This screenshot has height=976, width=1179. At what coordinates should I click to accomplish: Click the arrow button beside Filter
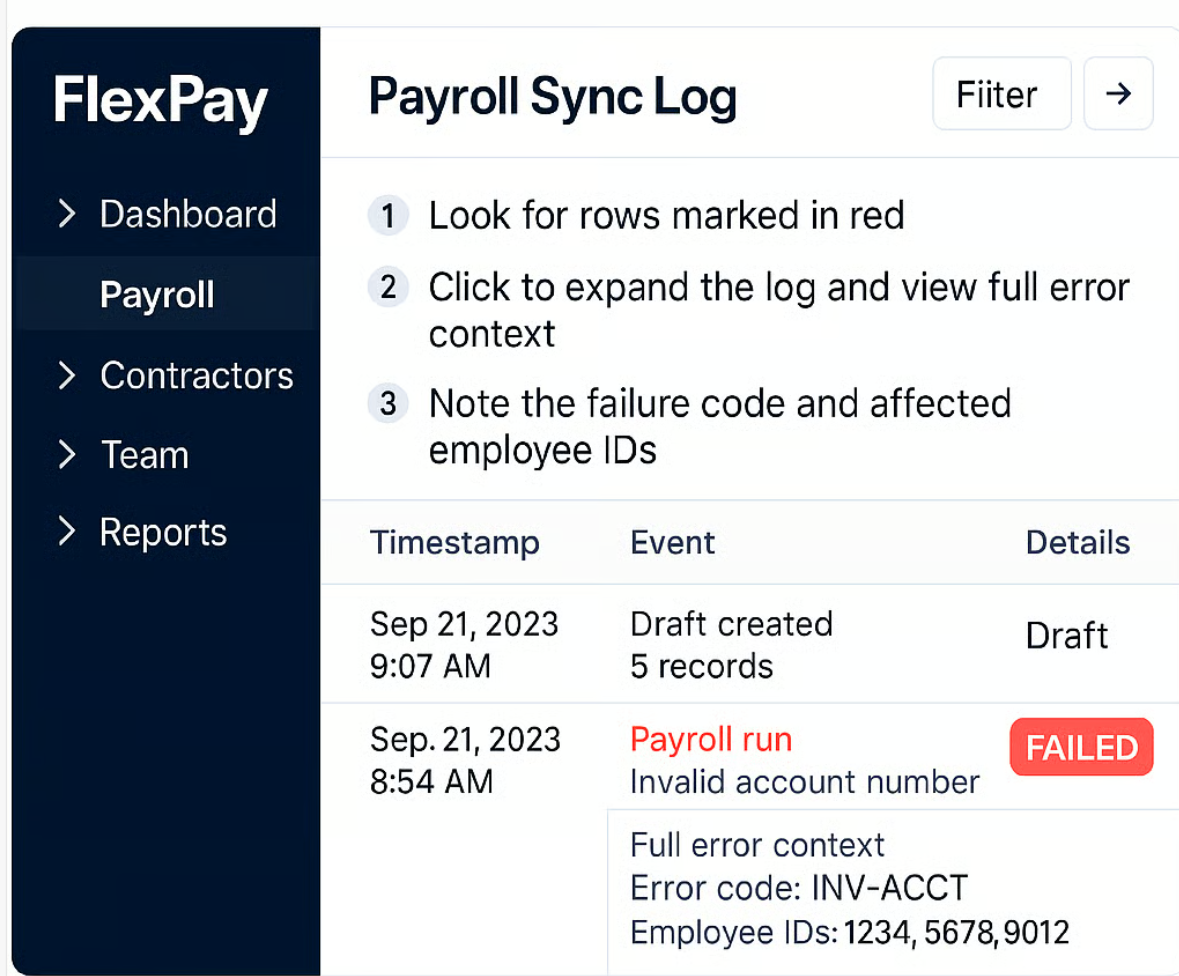[1118, 94]
